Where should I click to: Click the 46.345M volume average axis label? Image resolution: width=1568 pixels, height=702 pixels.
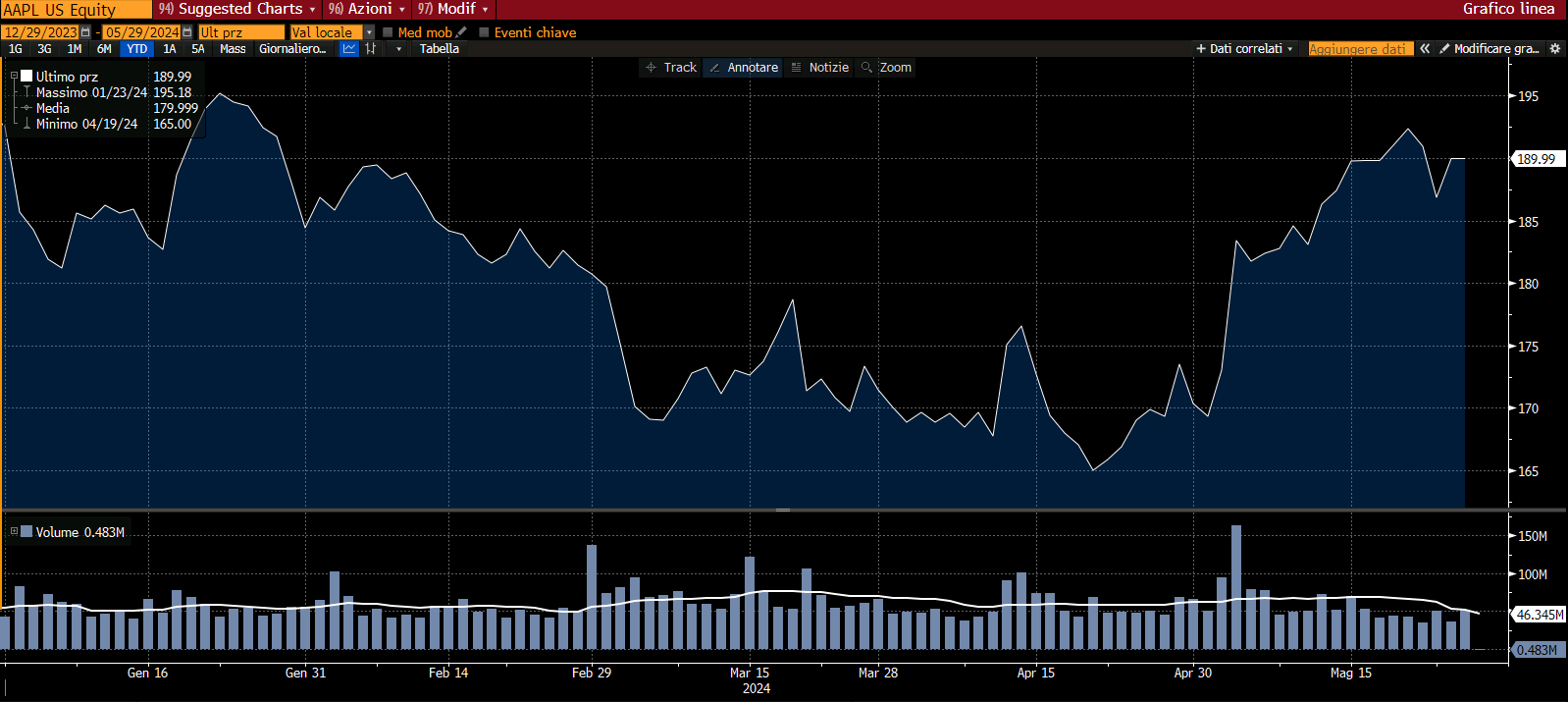pyautogui.click(x=1540, y=615)
